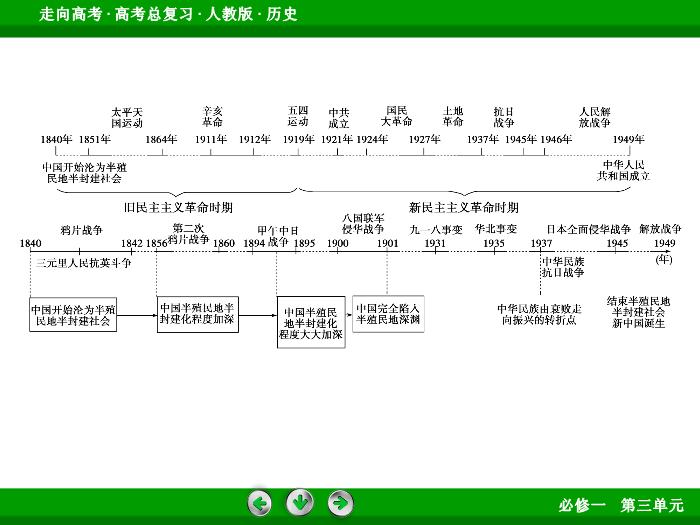Click the 甲午中日战争 label
Image resolution: width=700 pixels, height=525 pixels.
coord(277,236)
